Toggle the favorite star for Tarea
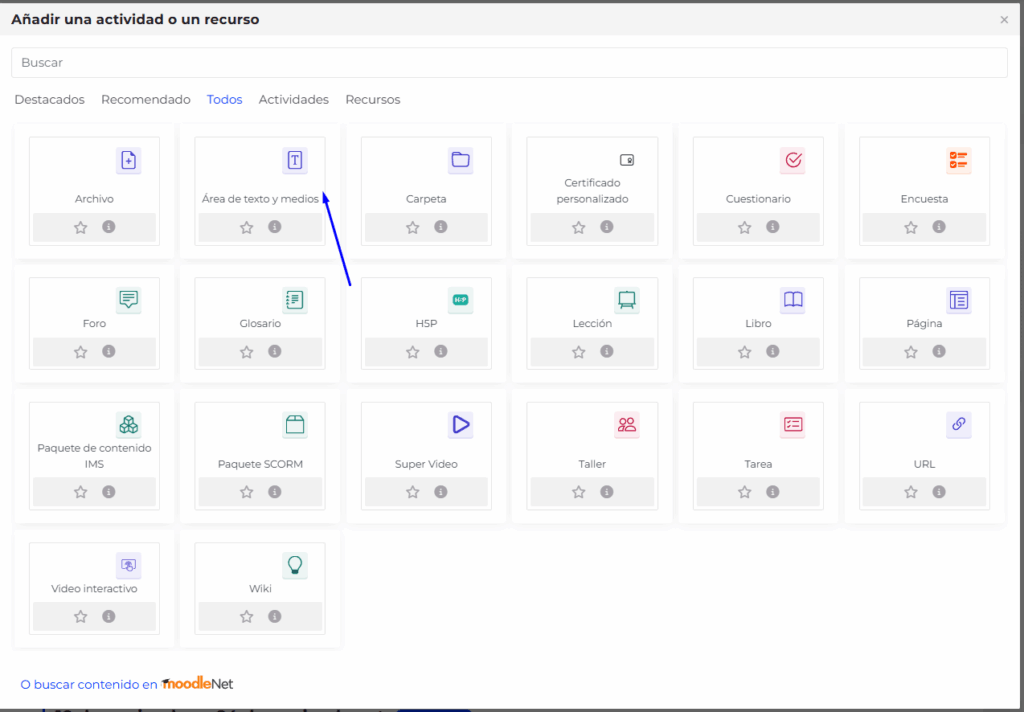The image size is (1024, 712). click(745, 492)
